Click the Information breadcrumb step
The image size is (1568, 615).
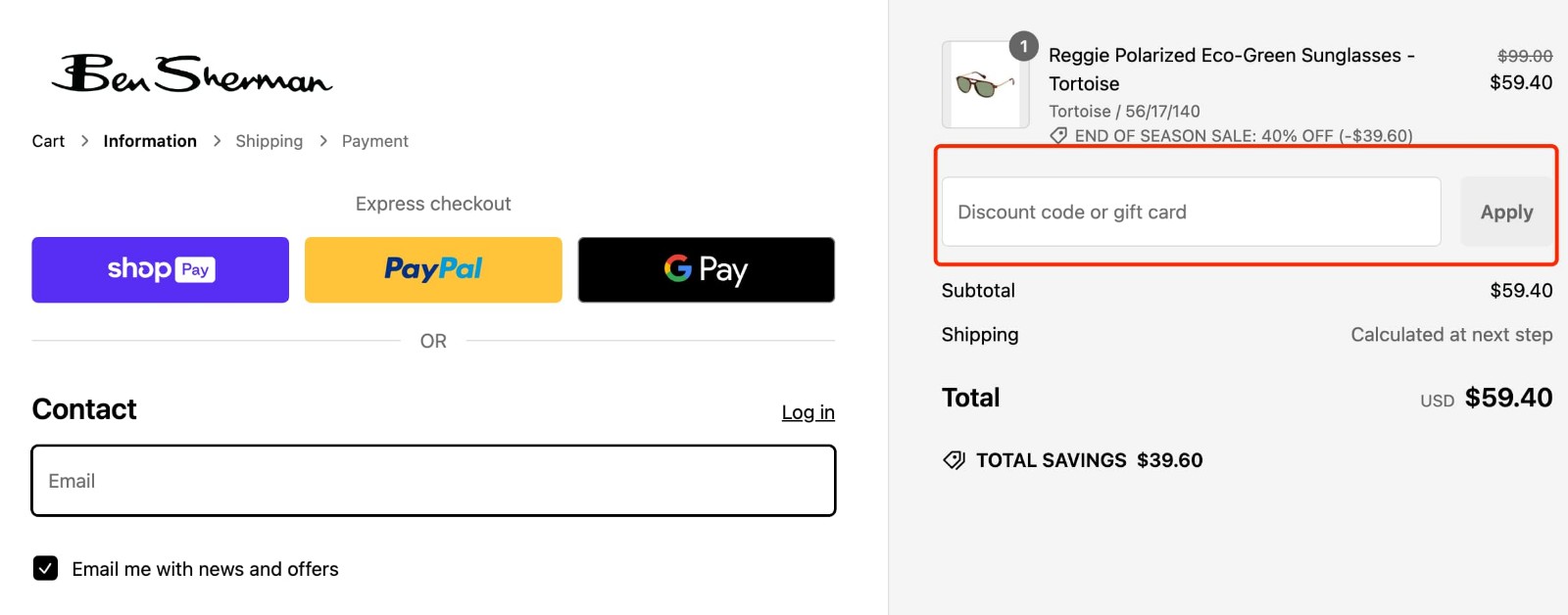149,140
